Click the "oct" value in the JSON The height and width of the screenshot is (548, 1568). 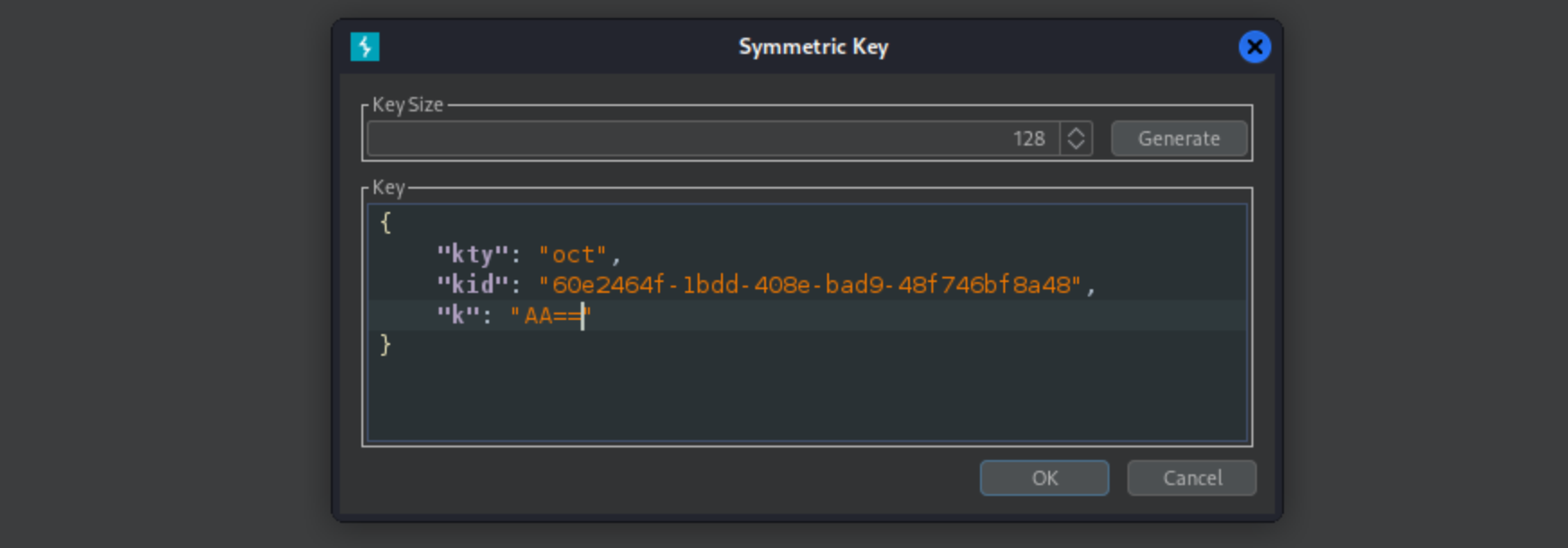[573, 255]
